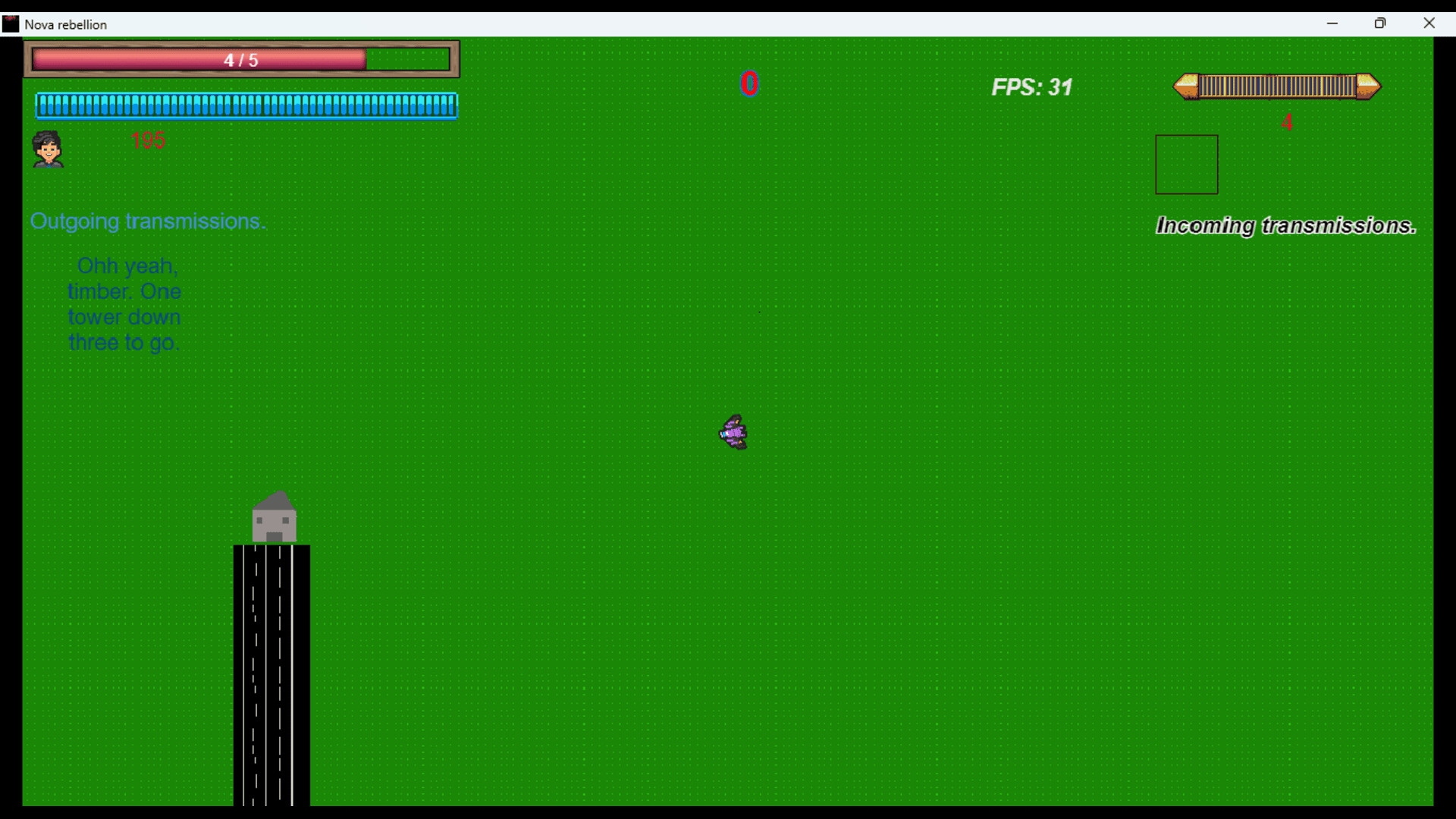Click the blue energy bar segment strip
The width and height of the screenshot is (1456, 819).
246,105
